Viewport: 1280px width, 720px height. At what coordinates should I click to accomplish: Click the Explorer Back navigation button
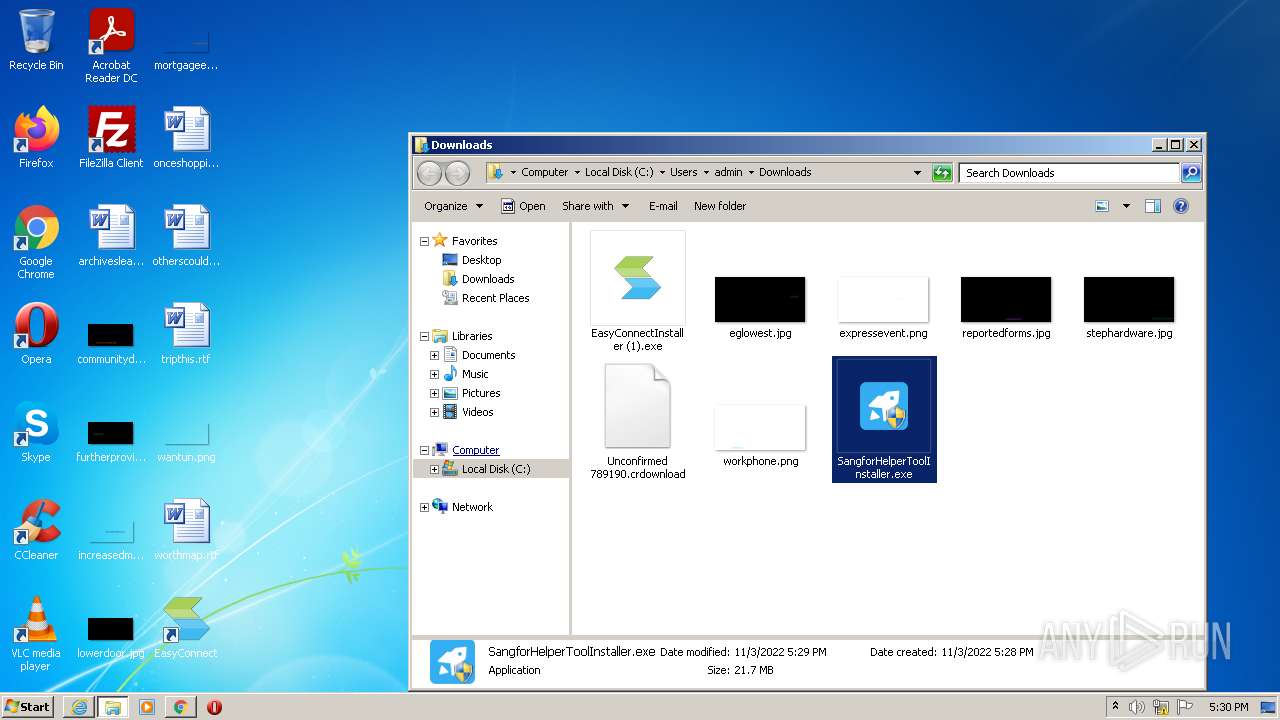coord(429,173)
